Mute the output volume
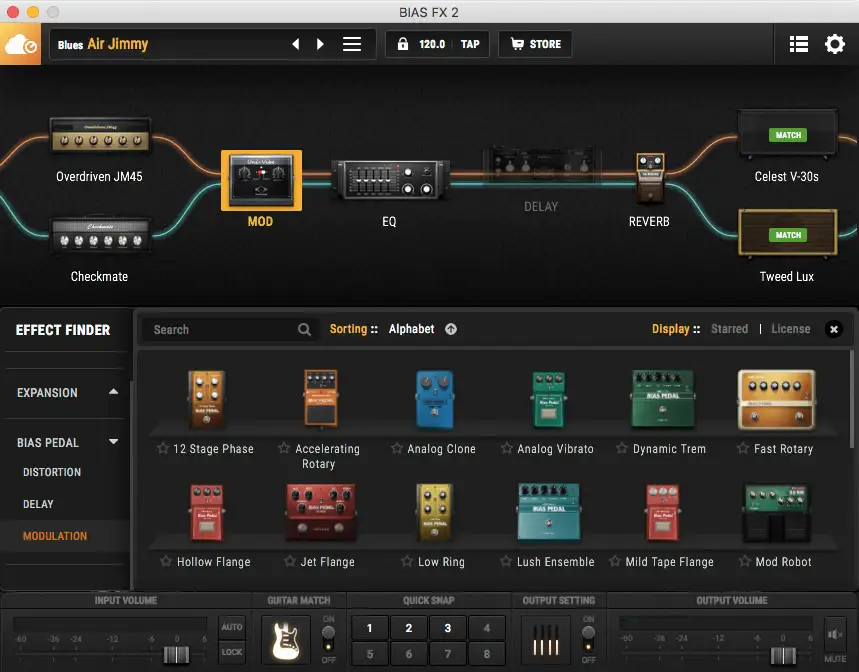The height and width of the screenshot is (672, 859). pyautogui.click(x=834, y=638)
